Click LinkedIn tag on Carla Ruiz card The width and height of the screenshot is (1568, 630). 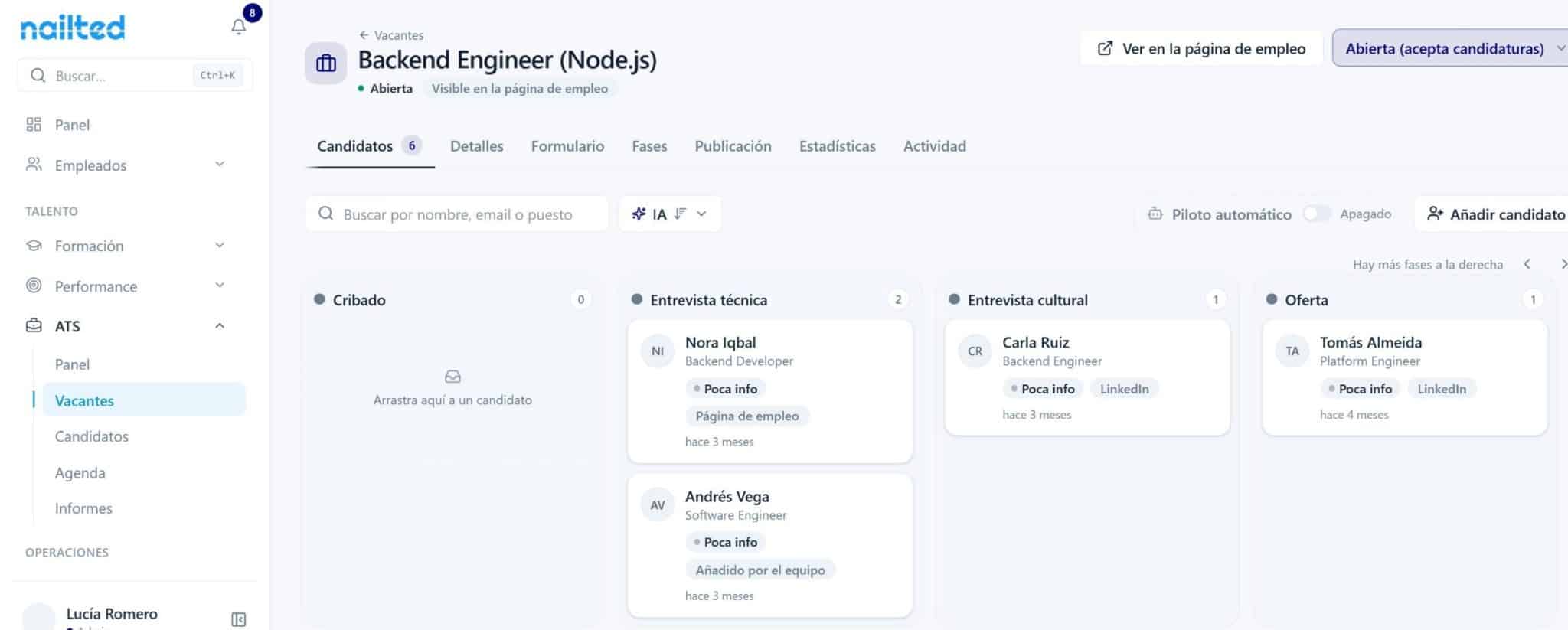coord(1124,389)
